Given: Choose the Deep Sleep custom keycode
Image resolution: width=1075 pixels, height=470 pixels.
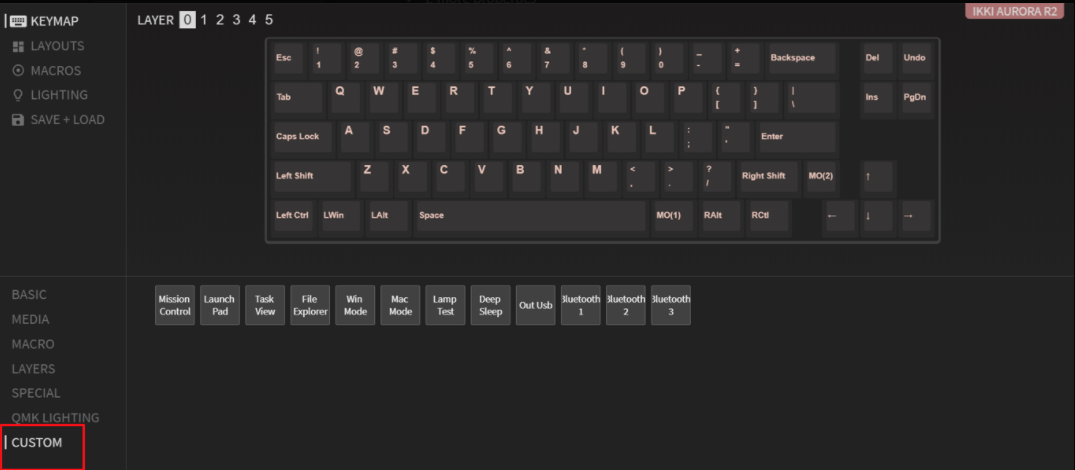Looking at the screenshot, I should click(490, 305).
